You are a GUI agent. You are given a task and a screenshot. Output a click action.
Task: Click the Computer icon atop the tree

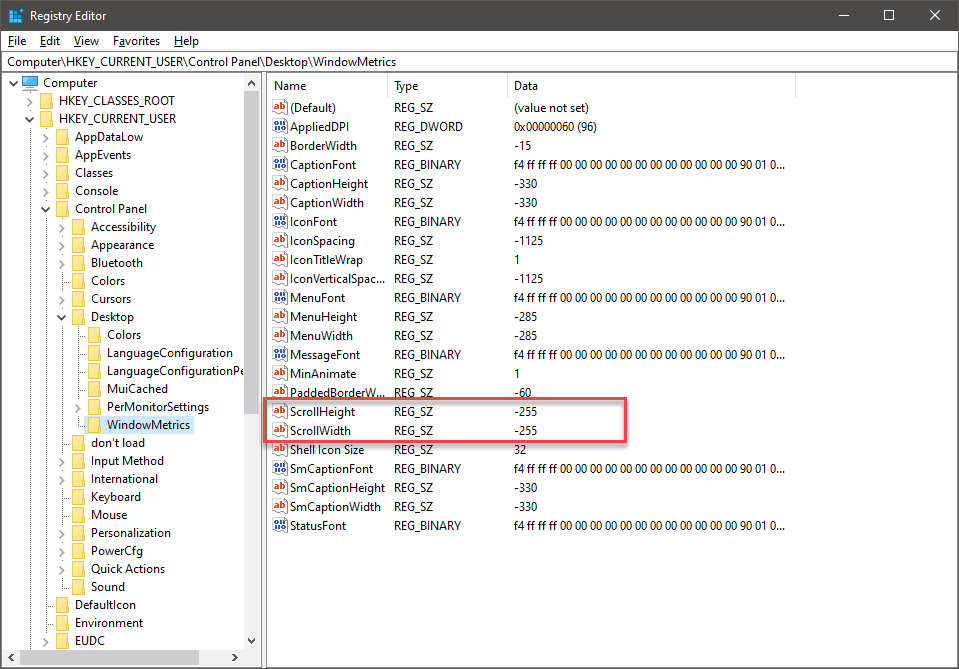pos(30,82)
